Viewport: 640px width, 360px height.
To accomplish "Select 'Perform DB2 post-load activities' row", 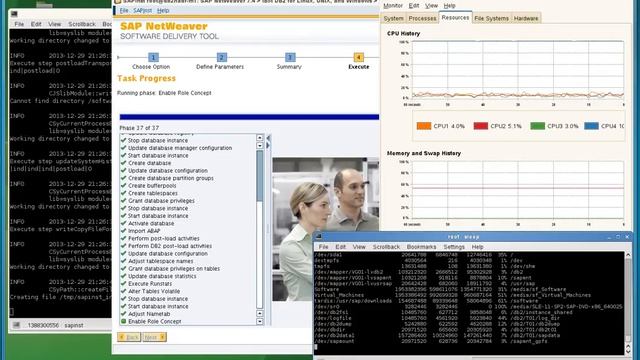I will [x=170, y=246].
